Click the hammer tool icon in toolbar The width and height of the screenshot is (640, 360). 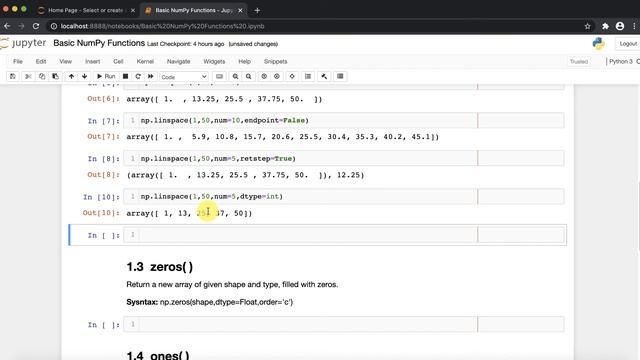(324, 76)
